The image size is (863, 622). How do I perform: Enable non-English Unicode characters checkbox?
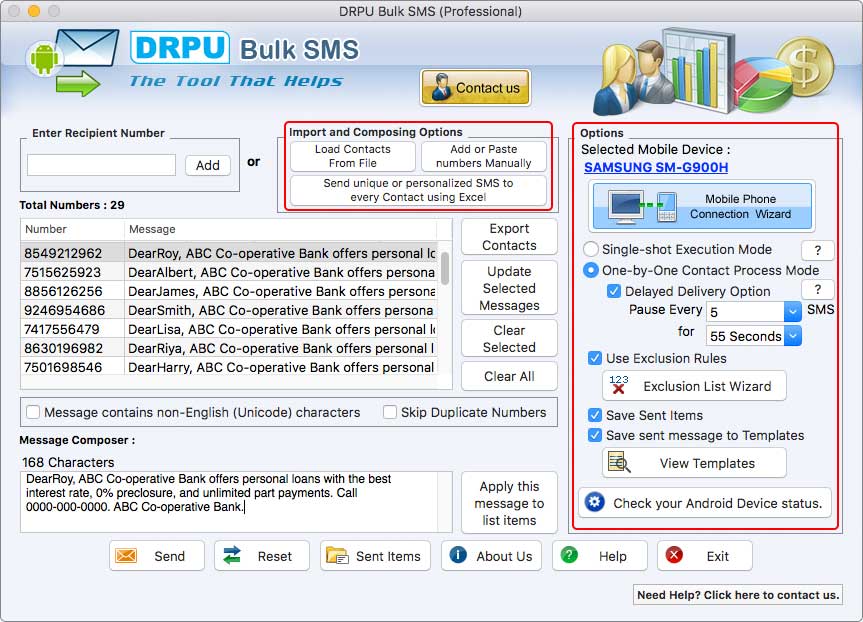point(33,412)
